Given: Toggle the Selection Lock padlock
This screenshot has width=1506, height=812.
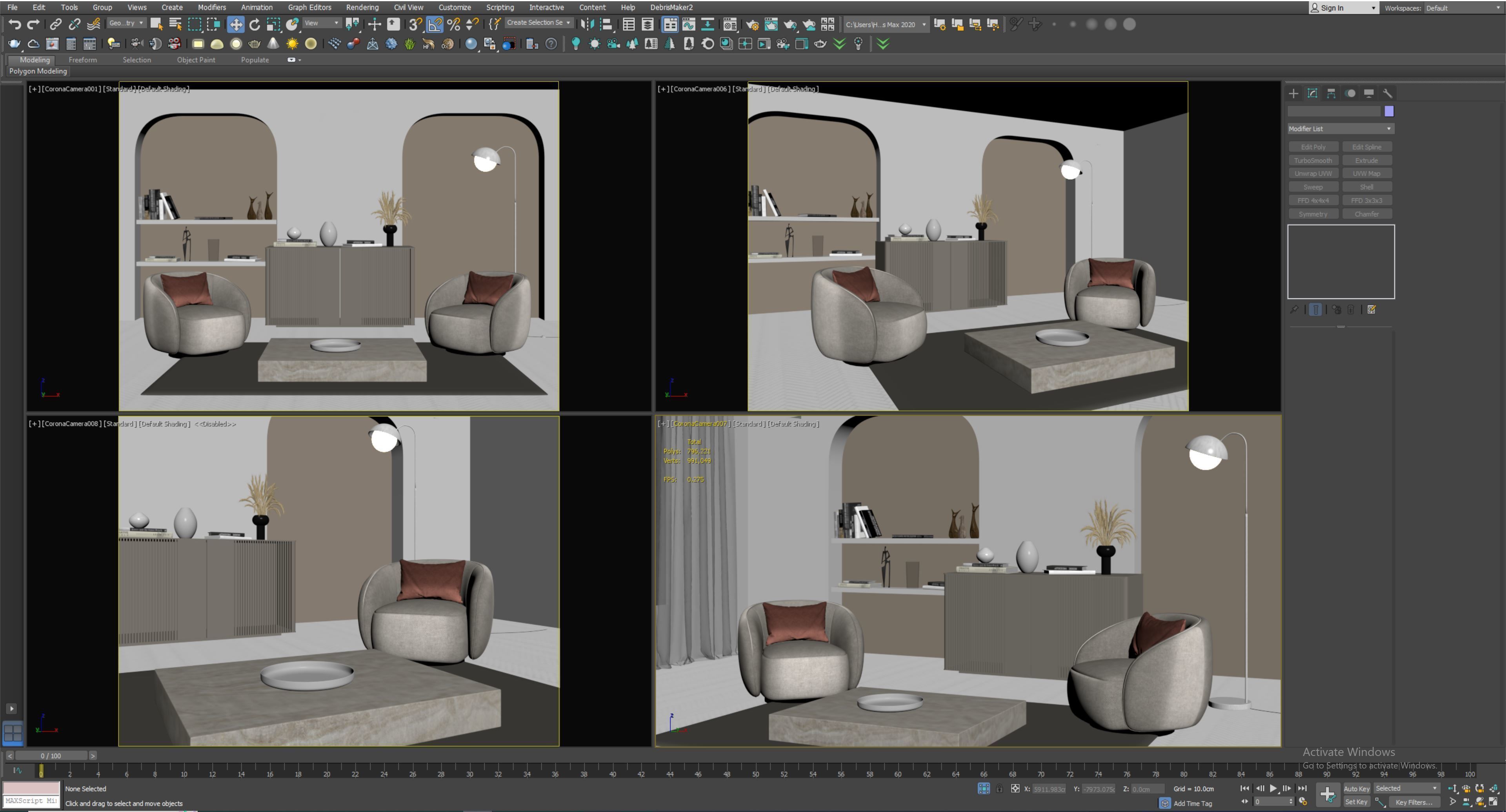Looking at the screenshot, I should tap(999, 788).
